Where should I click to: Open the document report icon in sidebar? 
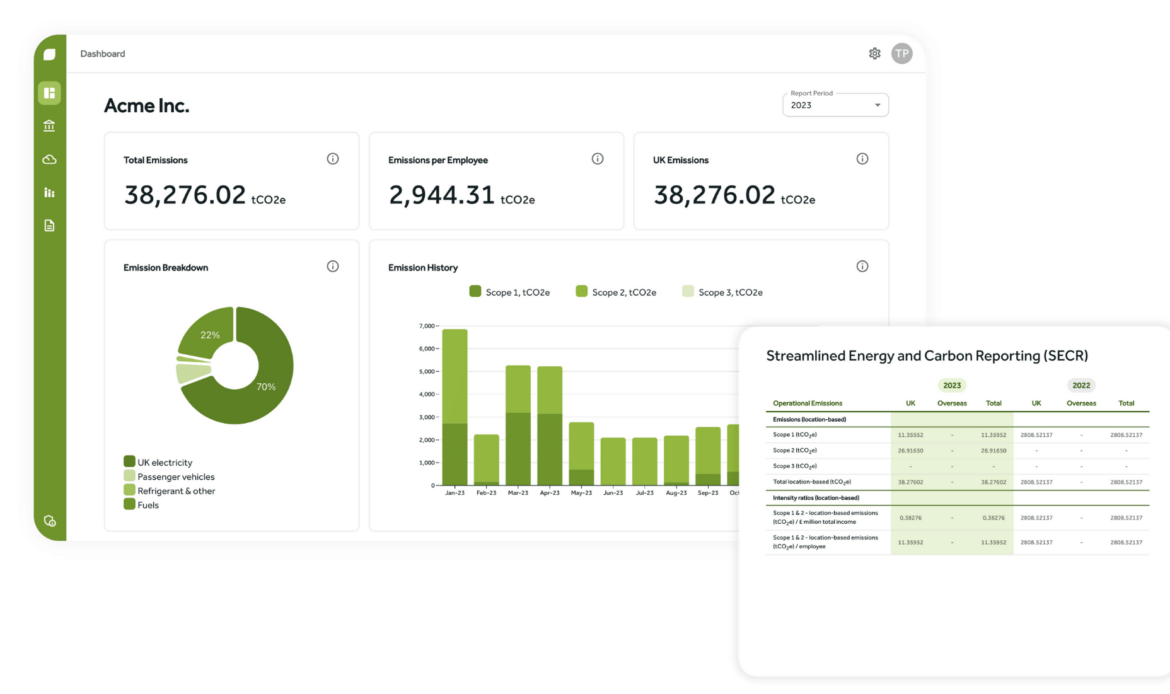coord(49,225)
